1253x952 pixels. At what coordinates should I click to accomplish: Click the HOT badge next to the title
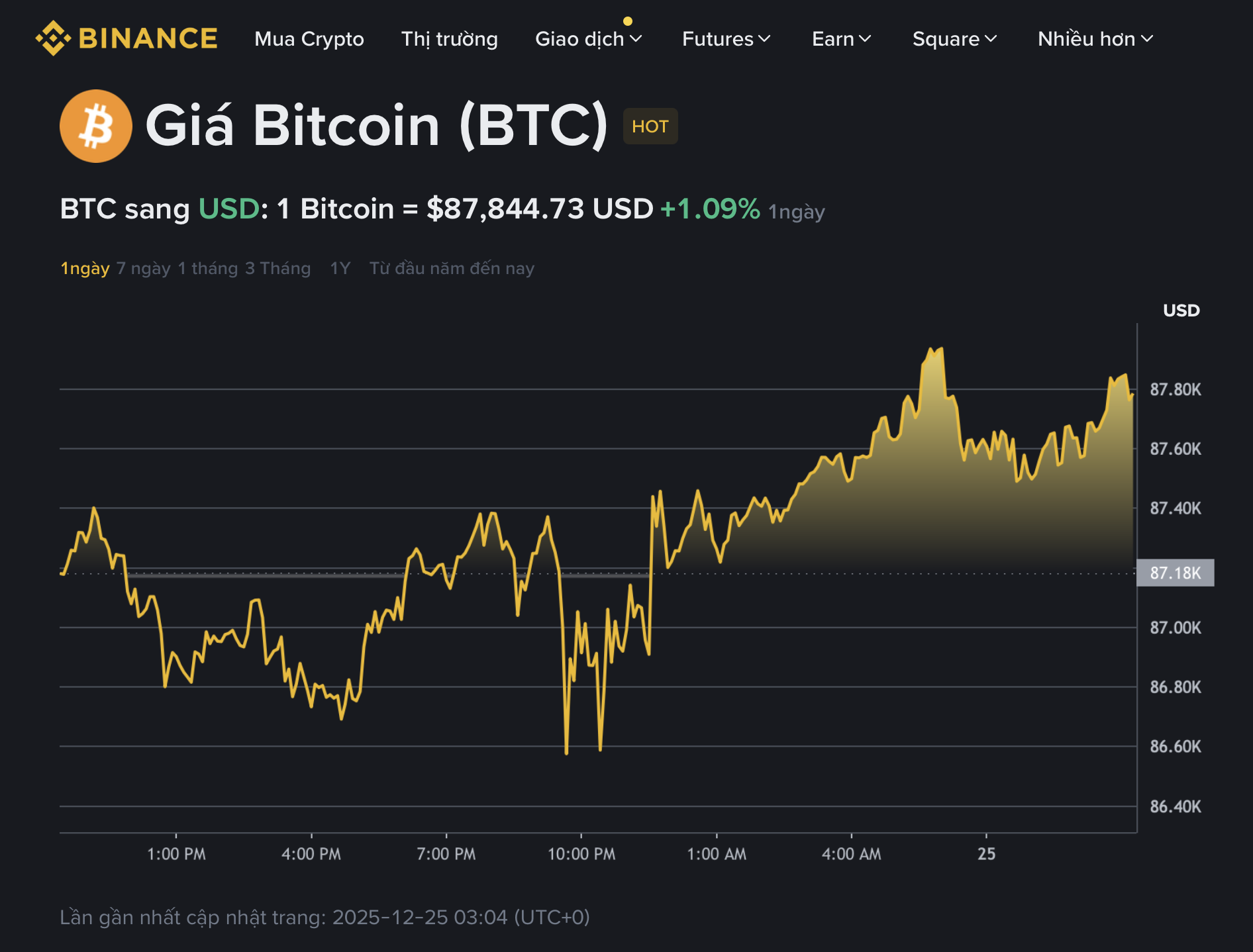(650, 126)
